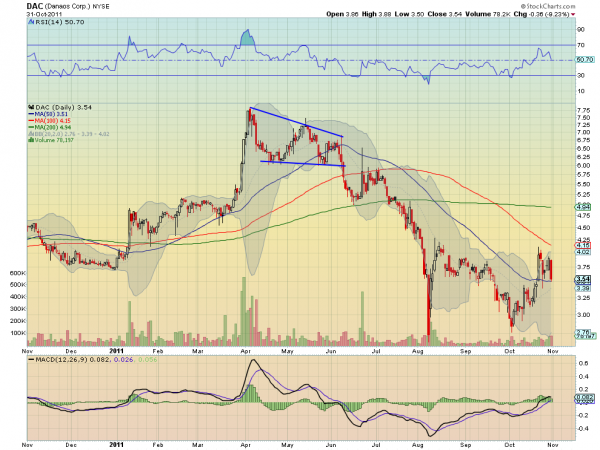Click the RSI(14) indicator icon
The width and height of the screenshot is (600, 450).
click(31, 22)
